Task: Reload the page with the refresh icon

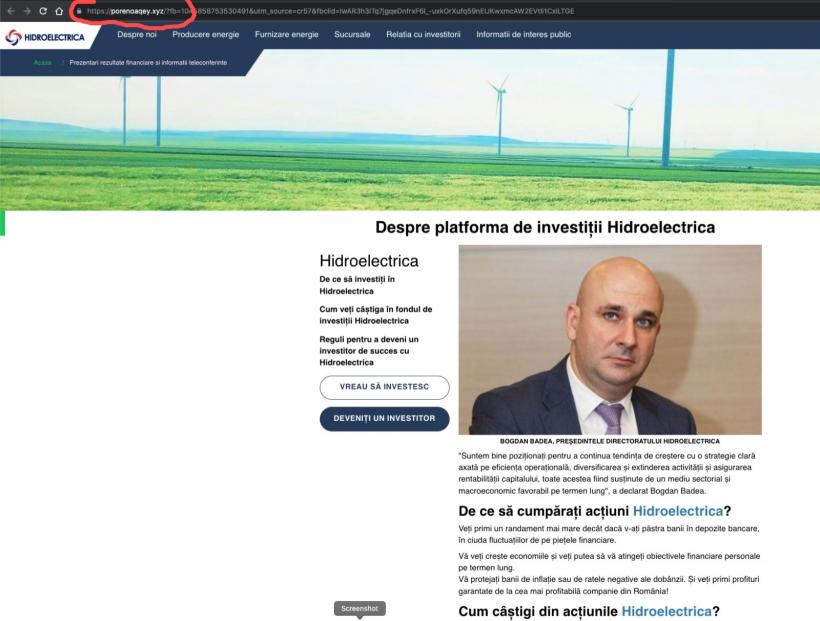Action: [45, 12]
